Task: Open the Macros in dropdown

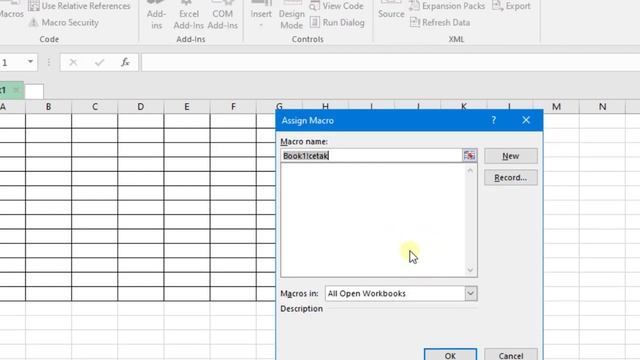Action: click(x=470, y=293)
